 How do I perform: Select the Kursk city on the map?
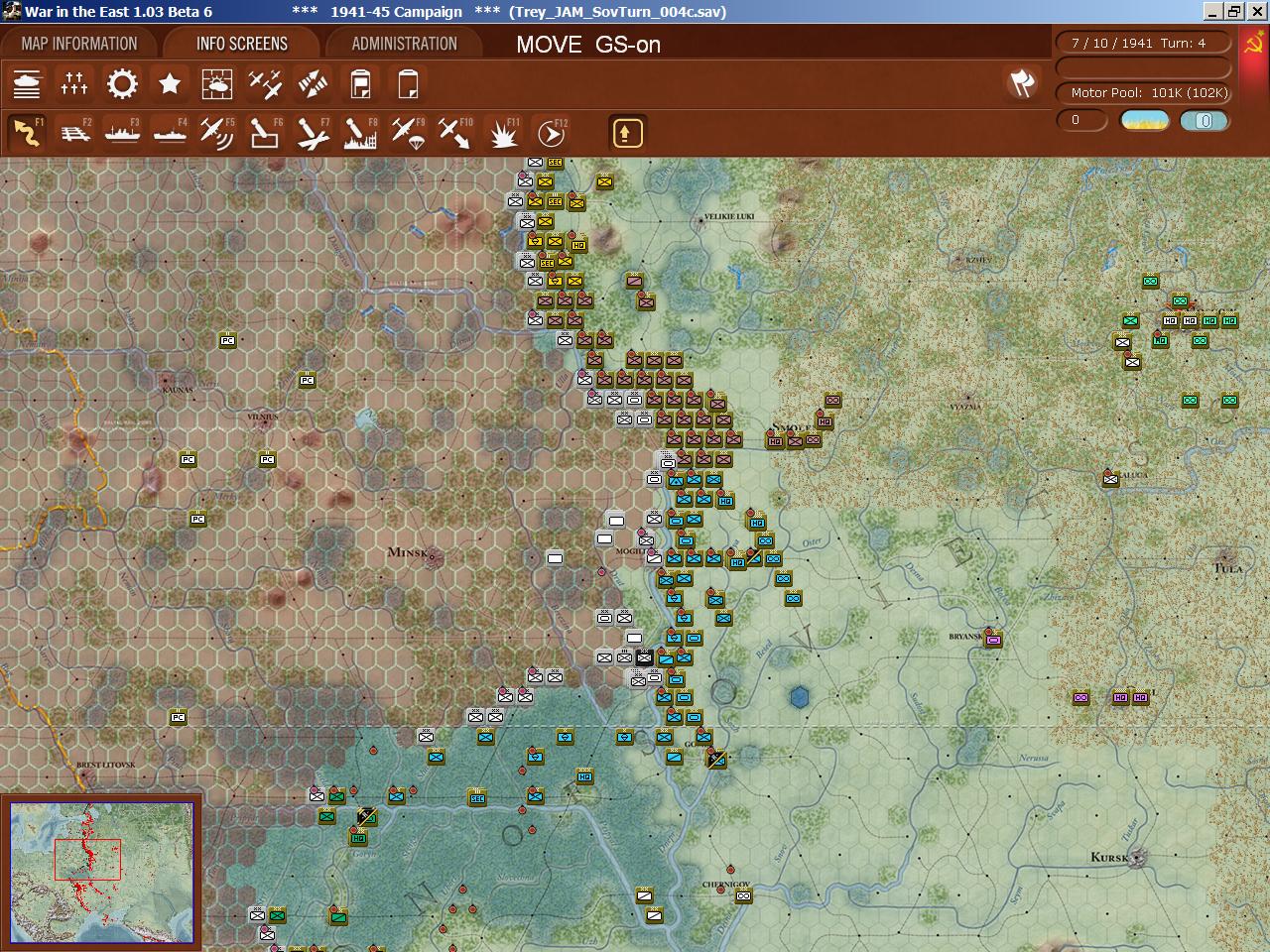click(x=1111, y=857)
